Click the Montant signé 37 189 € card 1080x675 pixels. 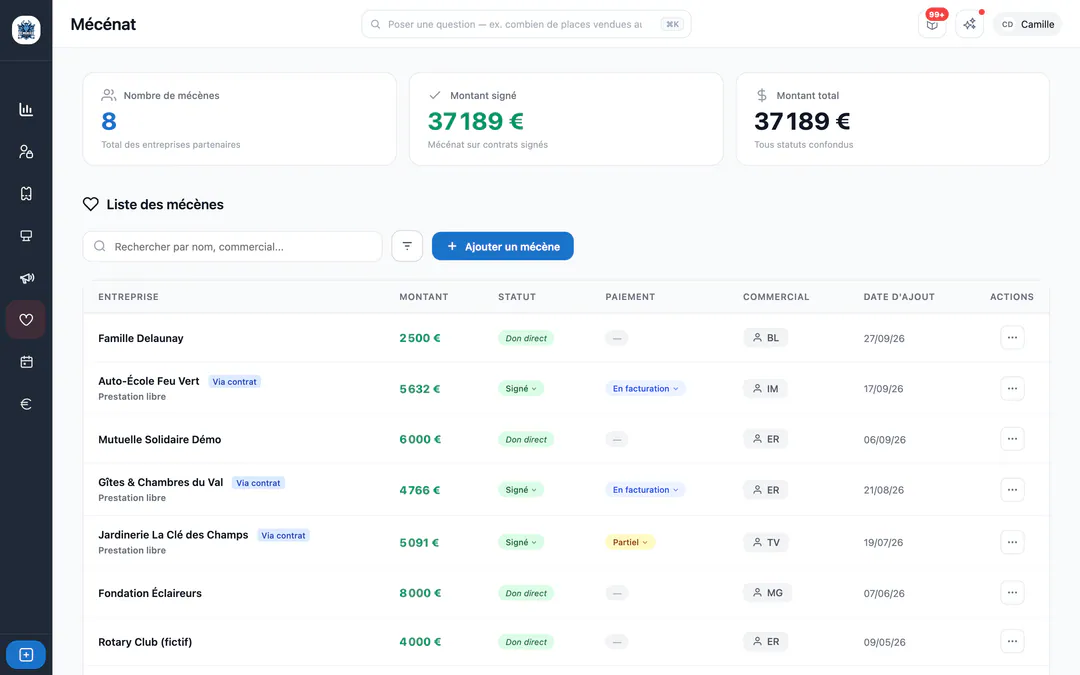click(566, 119)
